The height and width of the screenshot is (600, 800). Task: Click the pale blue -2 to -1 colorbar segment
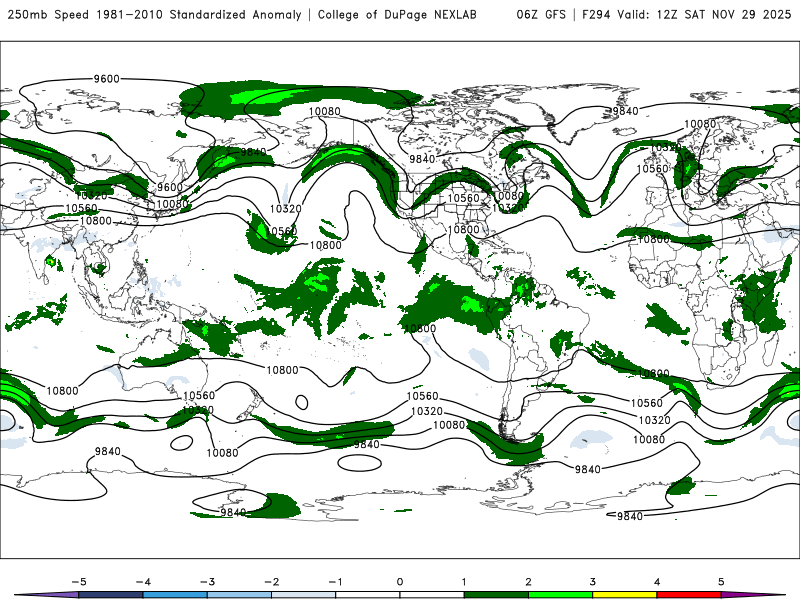point(304,595)
